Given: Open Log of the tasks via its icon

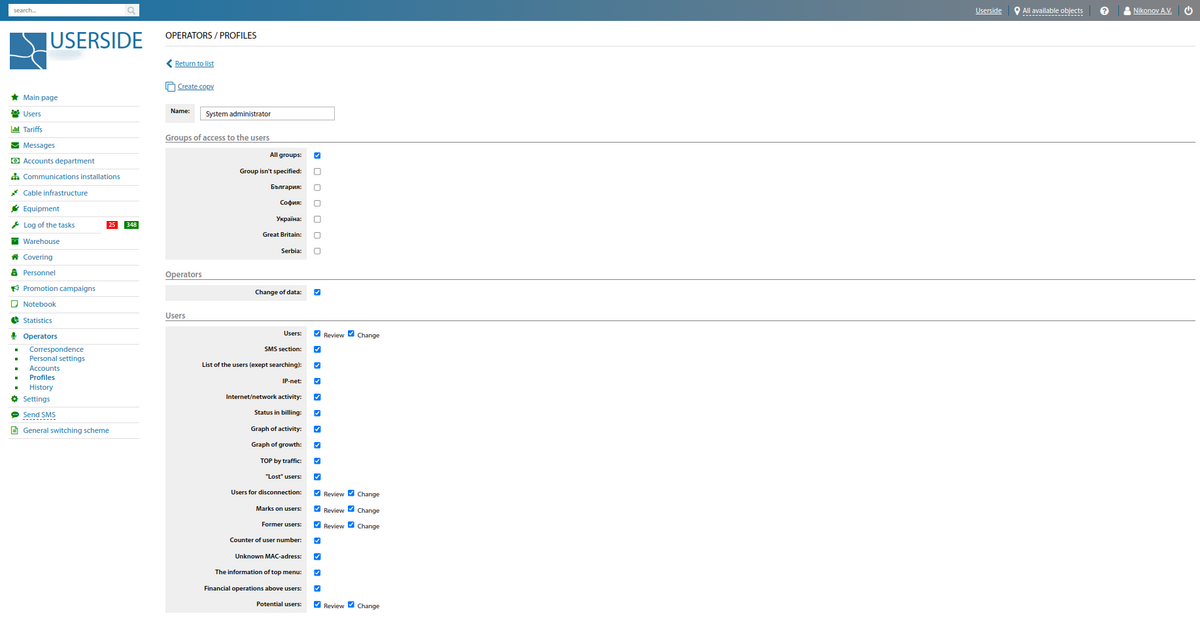Looking at the screenshot, I should [x=14, y=225].
